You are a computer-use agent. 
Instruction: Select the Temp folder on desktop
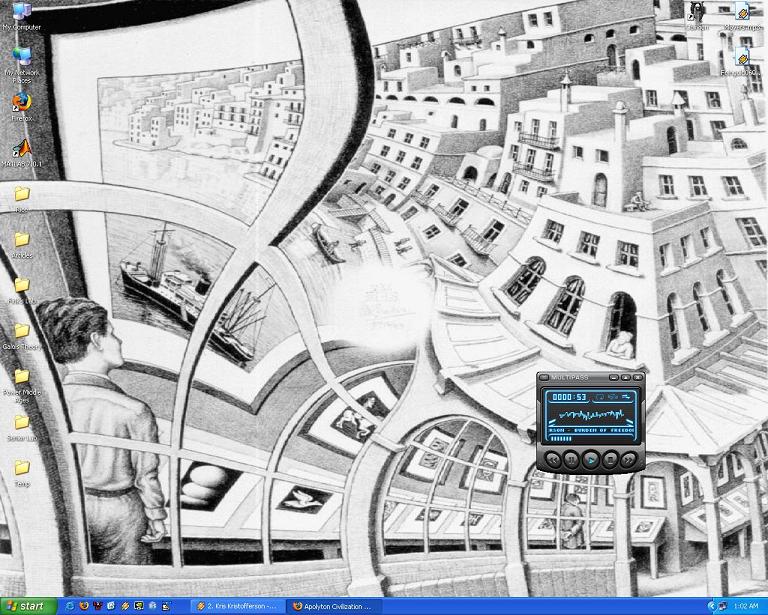click(x=22, y=473)
